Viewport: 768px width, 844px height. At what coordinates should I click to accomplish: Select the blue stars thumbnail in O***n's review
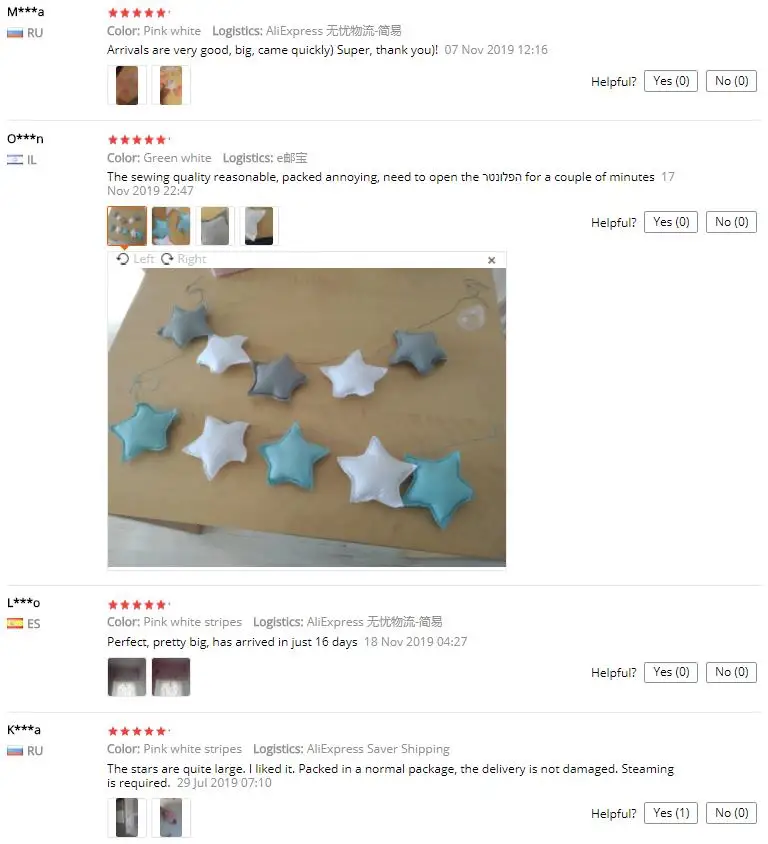pos(171,226)
